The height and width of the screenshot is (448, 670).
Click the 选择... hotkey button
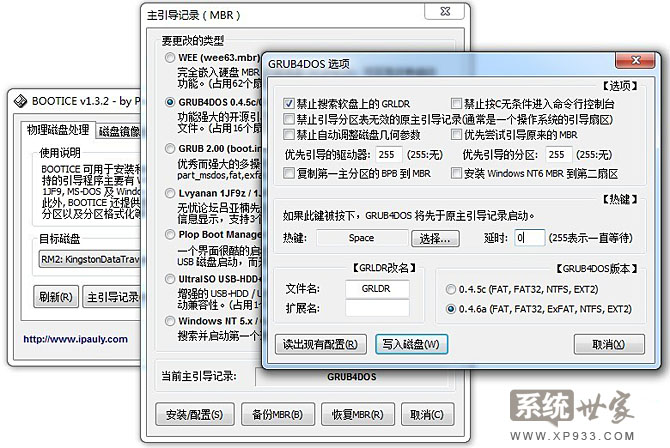point(435,239)
